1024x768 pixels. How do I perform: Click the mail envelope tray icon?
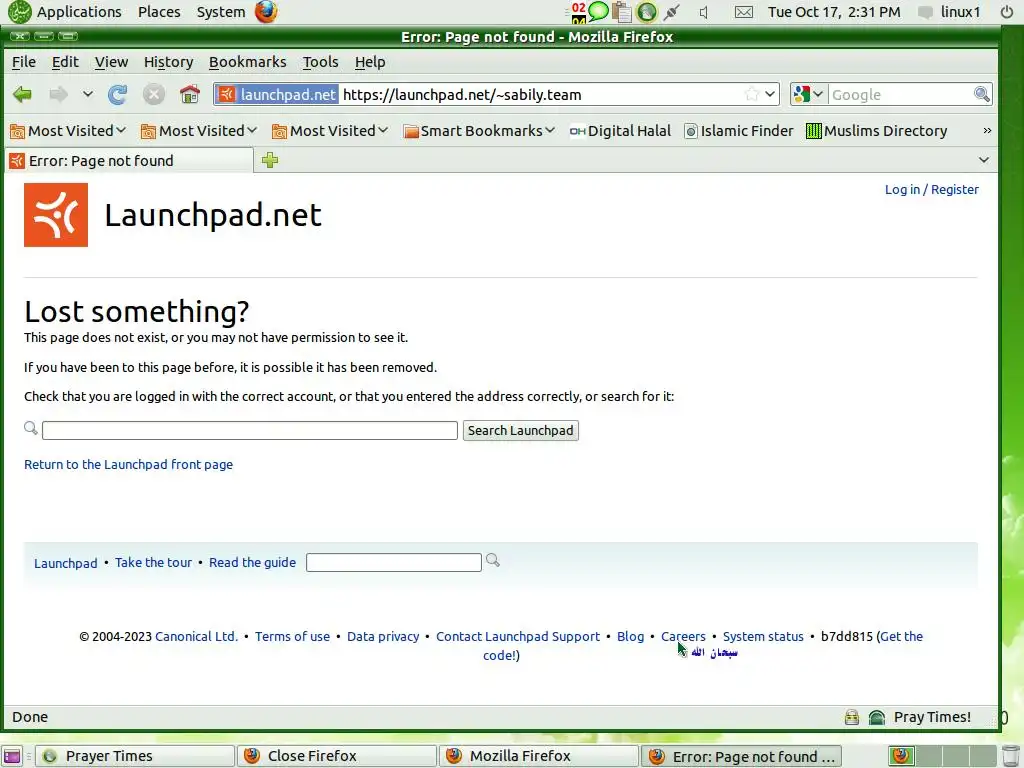[743, 12]
